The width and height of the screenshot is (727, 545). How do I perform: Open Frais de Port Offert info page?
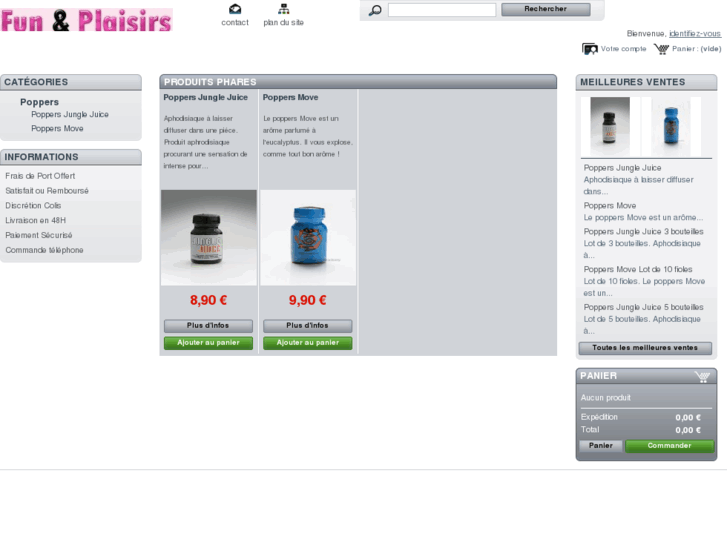coord(40,176)
